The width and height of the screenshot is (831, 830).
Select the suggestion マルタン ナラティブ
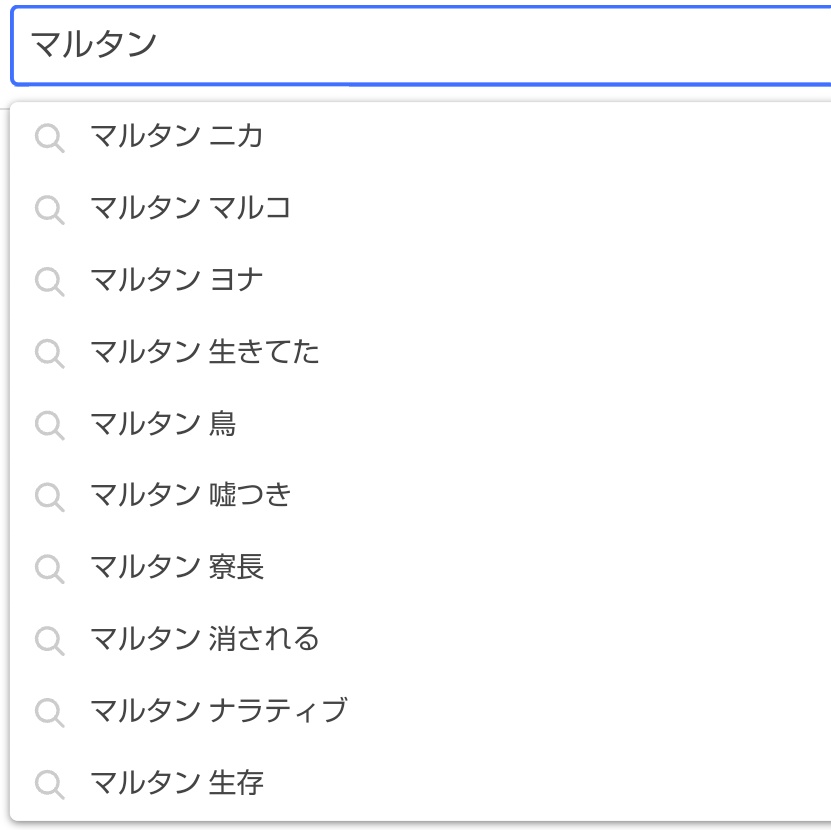tap(421, 711)
